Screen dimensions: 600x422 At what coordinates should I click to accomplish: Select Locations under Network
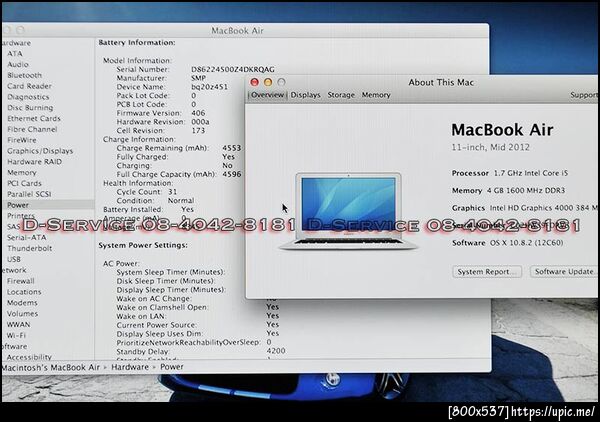[x=24, y=292]
